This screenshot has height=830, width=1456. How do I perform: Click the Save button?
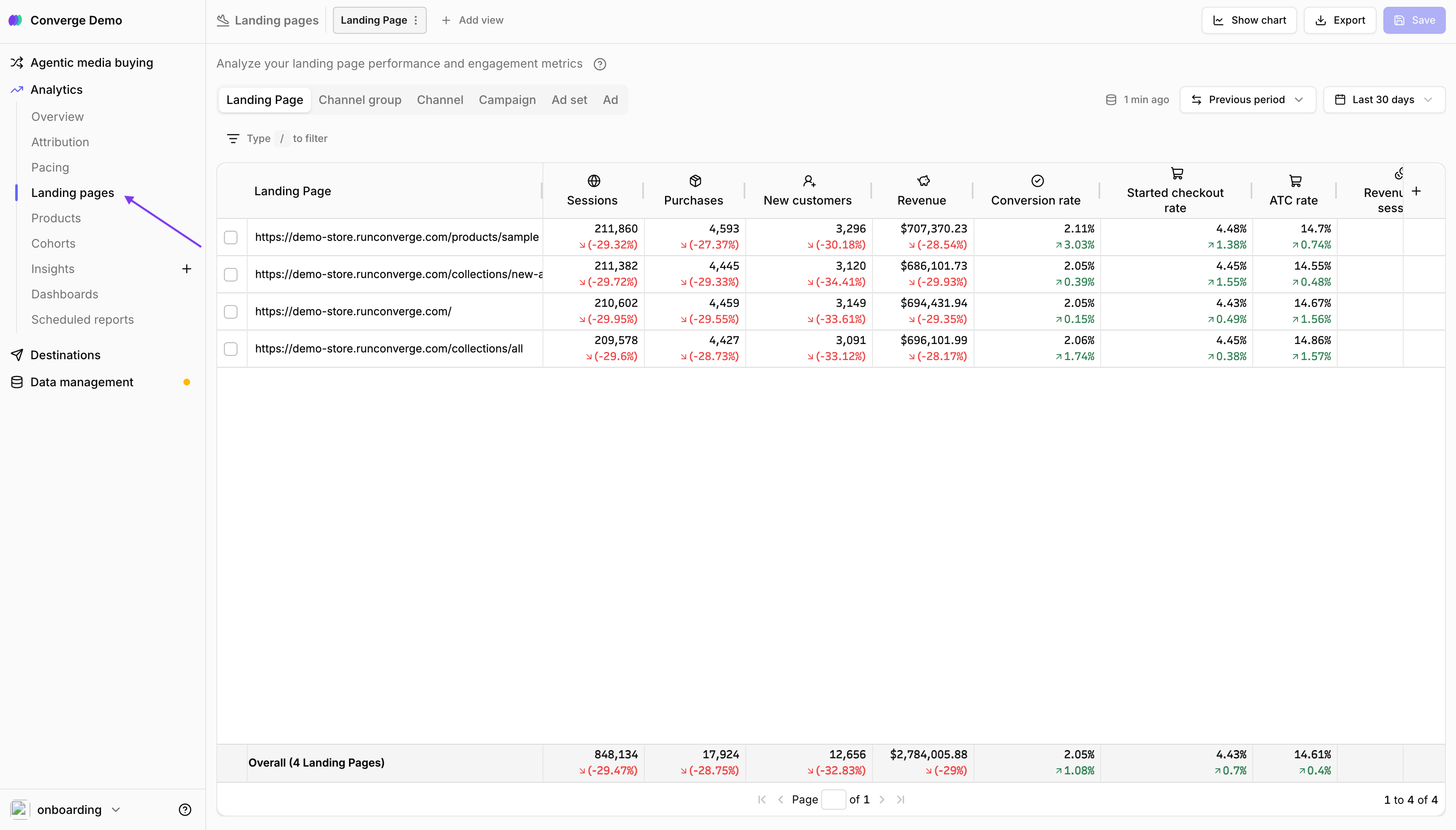pos(1414,21)
